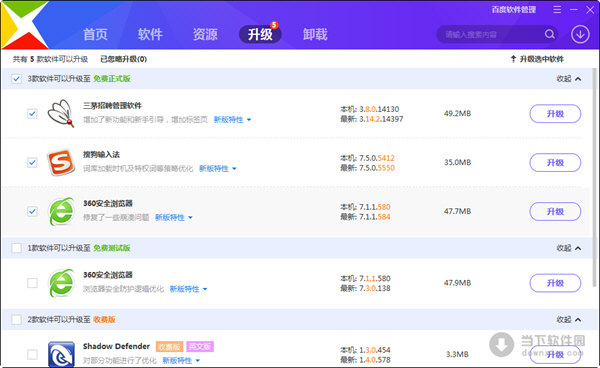
Task: Click 360安全浏览器 icon in free official group
Action: (x=61, y=211)
